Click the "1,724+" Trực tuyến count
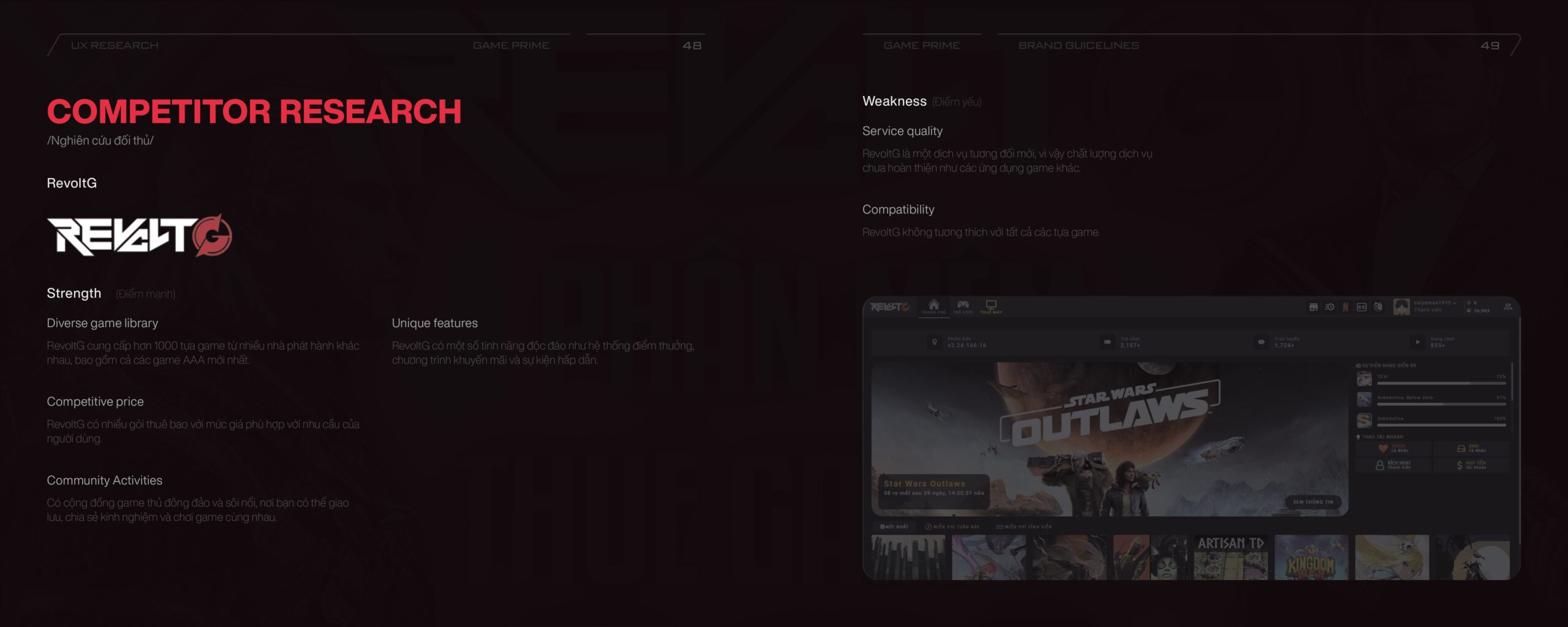The height and width of the screenshot is (627, 1568). click(1284, 345)
